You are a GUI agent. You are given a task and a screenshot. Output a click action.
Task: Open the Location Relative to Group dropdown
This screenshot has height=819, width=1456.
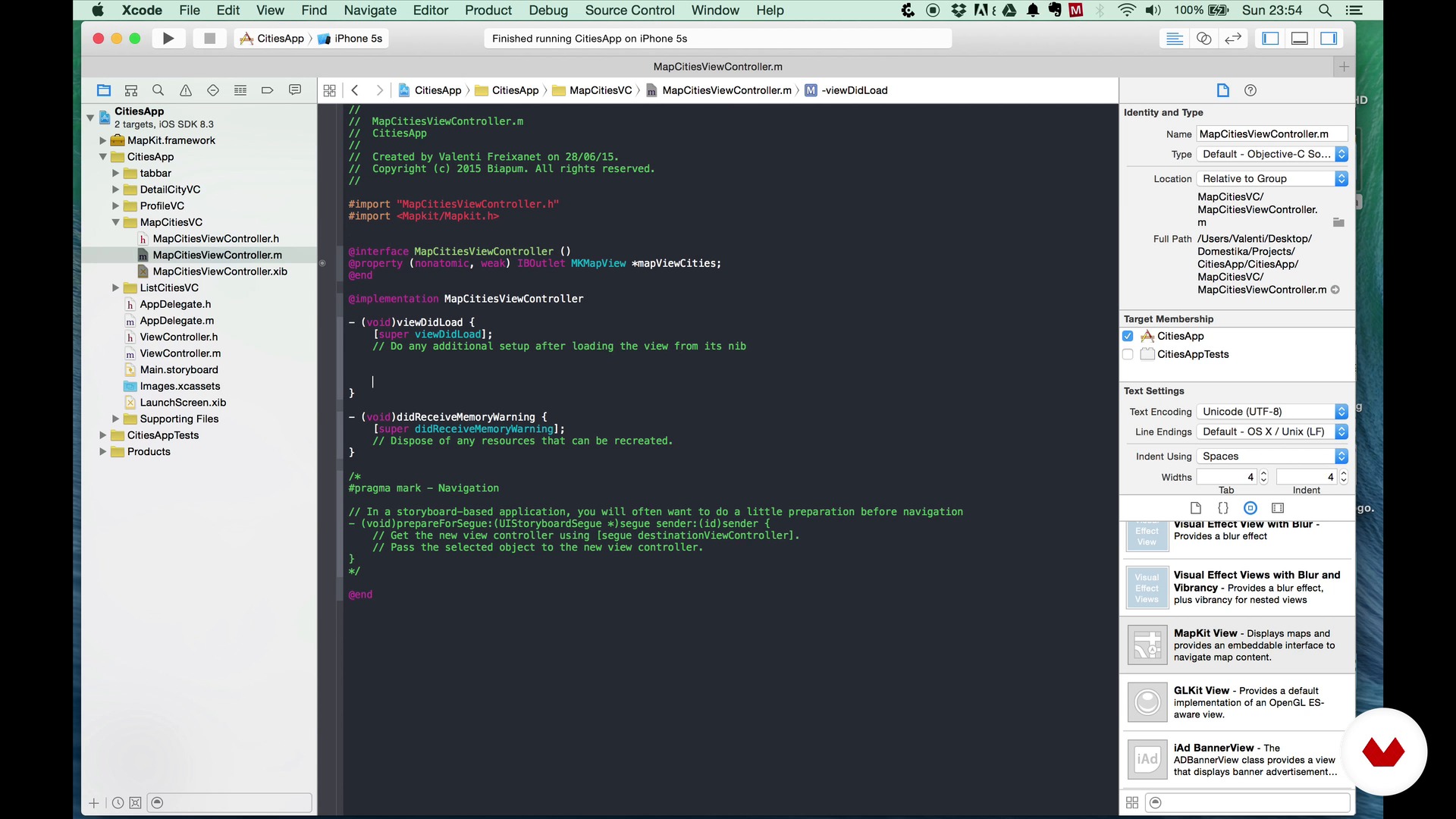(x=1272, y=179)
